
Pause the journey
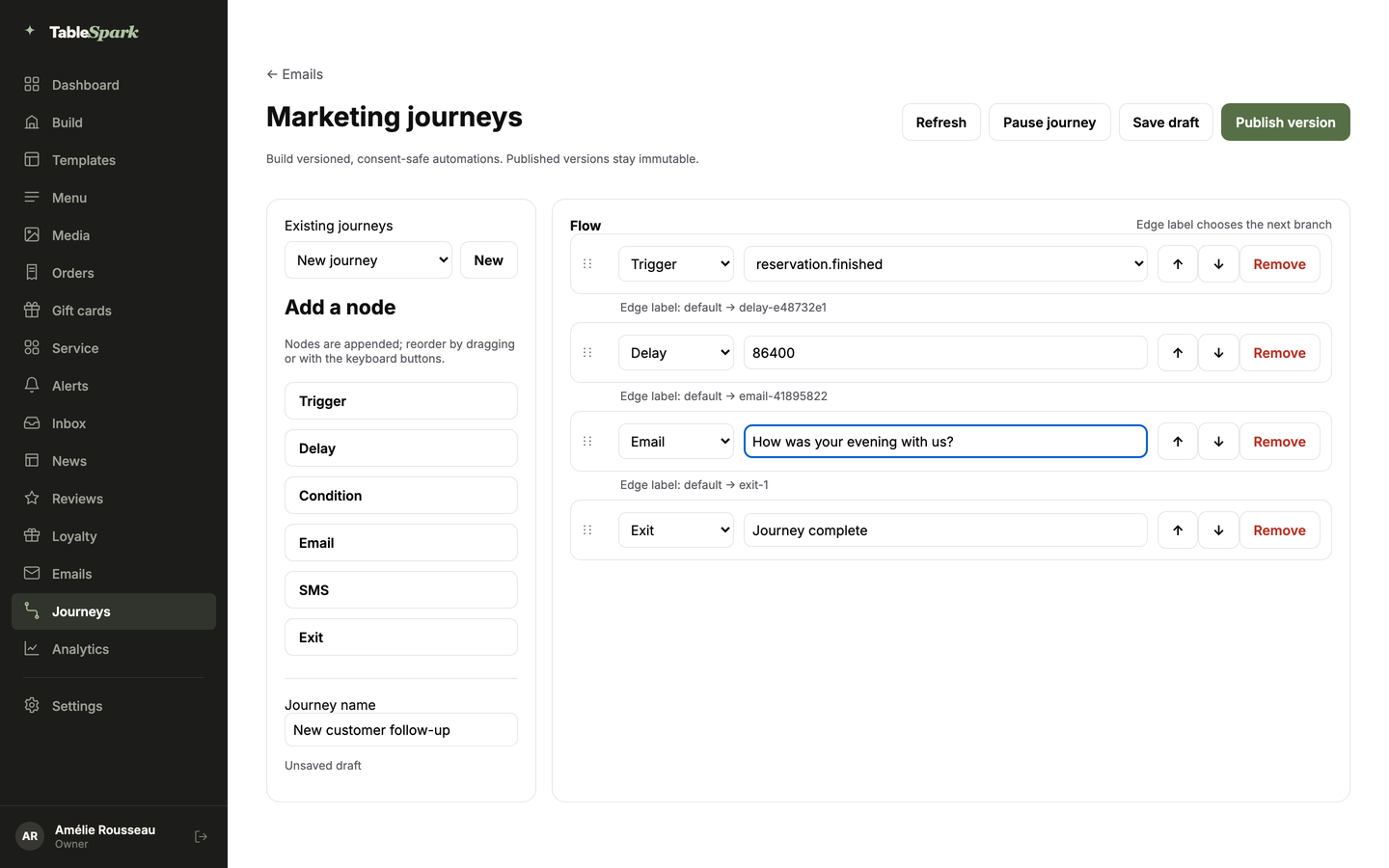point(1049,122)
